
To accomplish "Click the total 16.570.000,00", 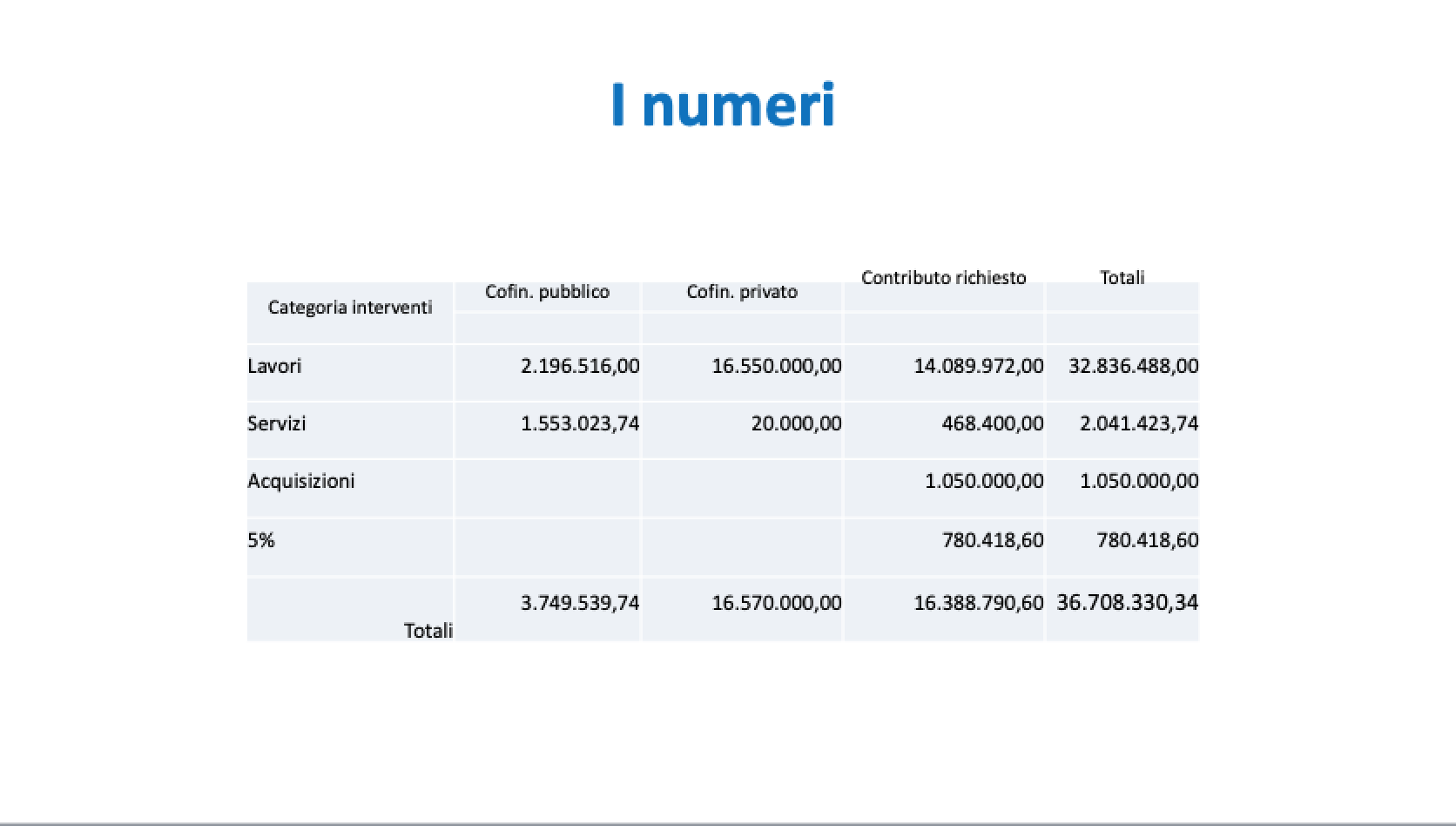I will click(777, 603).
